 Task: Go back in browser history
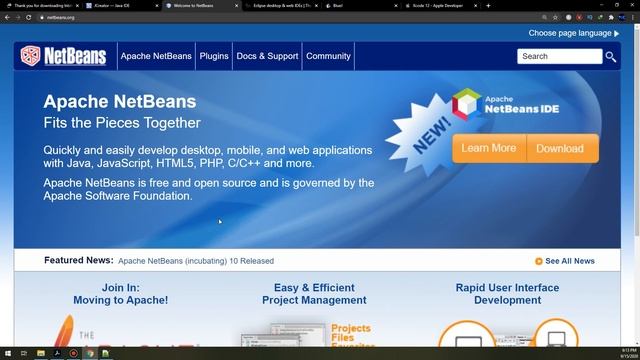(7, 18)
